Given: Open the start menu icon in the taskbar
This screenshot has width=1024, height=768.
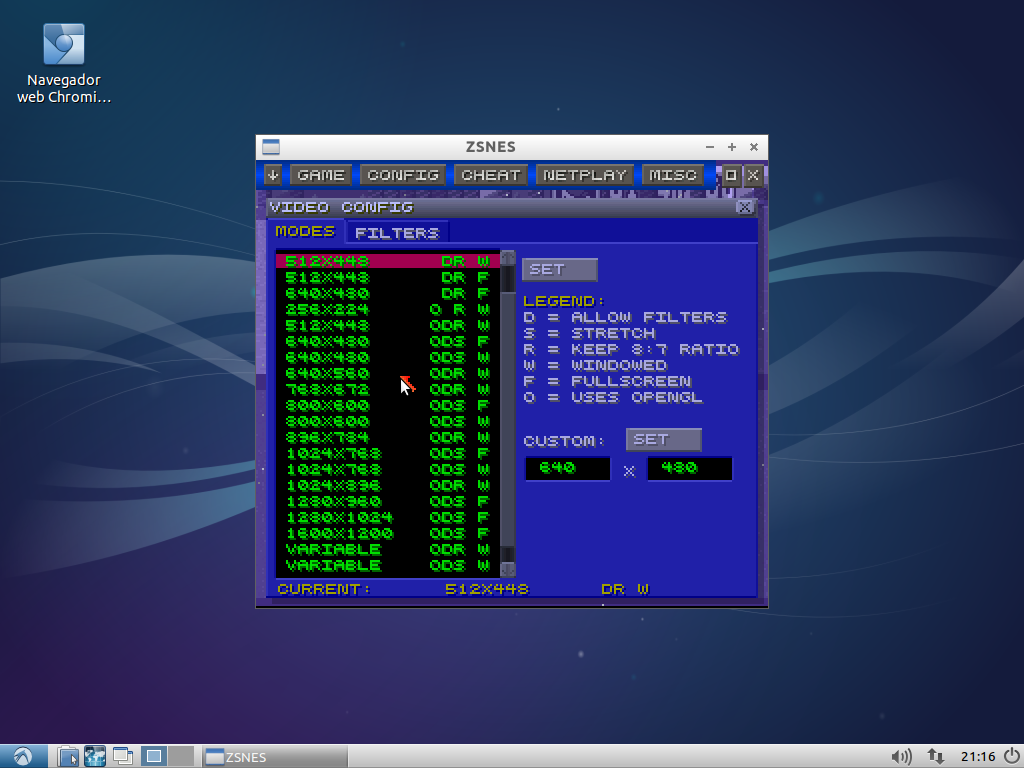Looking at the screenshot, I should click(x=23, y=756).
